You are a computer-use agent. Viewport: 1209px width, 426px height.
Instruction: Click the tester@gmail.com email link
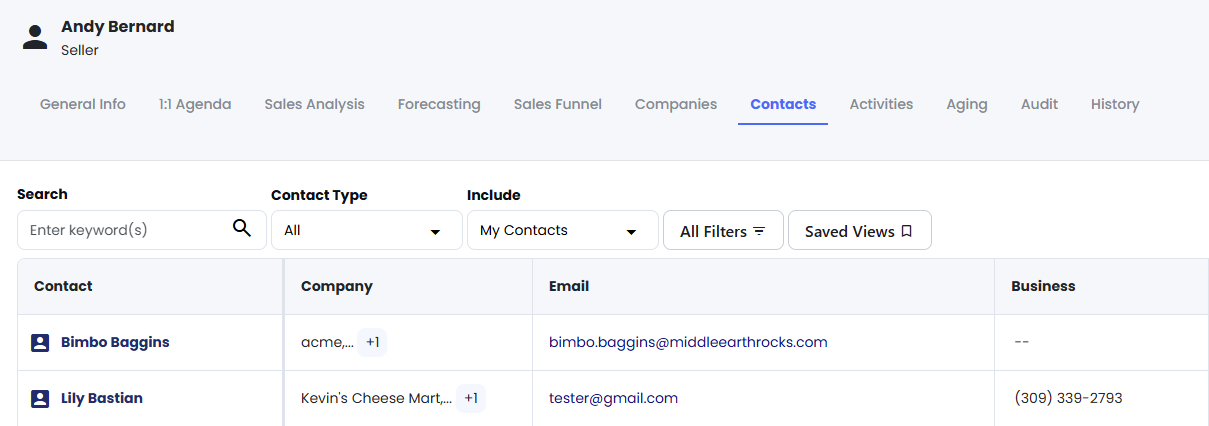613,398
